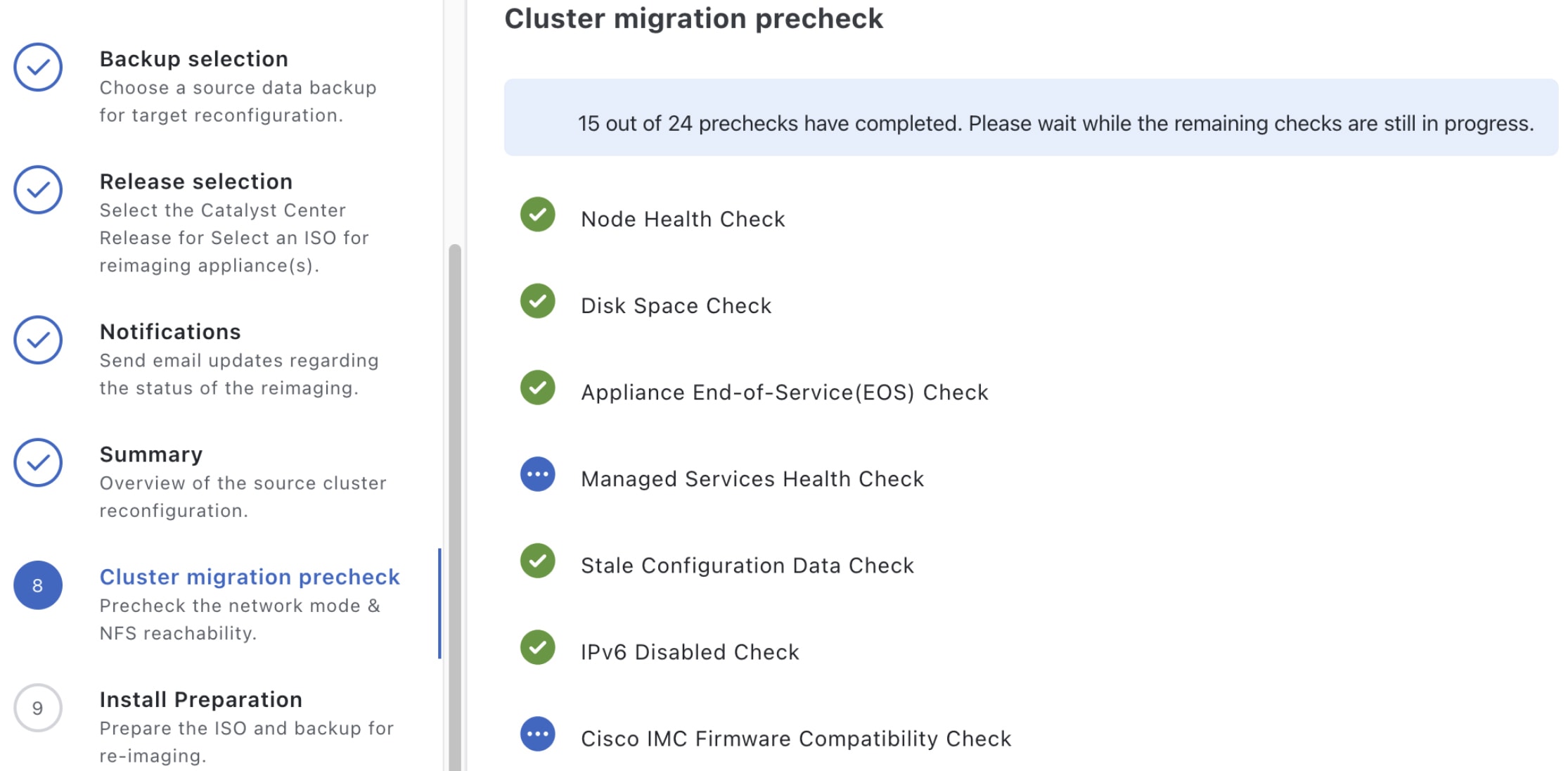Click the sidebar vertical scrollbar
This screenshot has height=771, width=1568.
point(455,492)
